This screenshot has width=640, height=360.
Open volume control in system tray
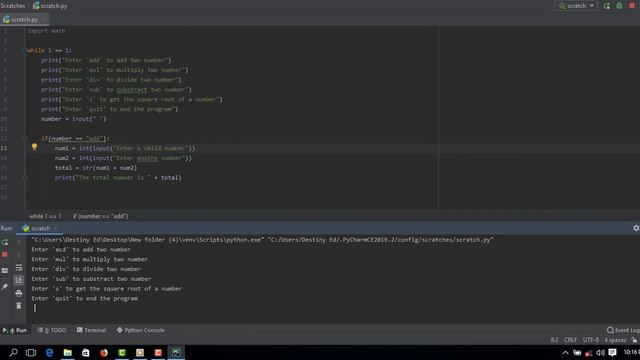[x=600, y=353]
